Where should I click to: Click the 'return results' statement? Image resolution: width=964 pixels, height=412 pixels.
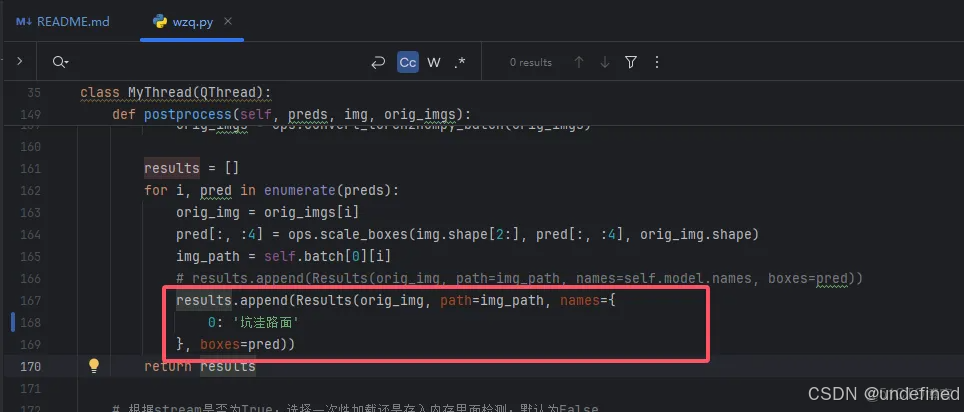[x=200, y=366]
